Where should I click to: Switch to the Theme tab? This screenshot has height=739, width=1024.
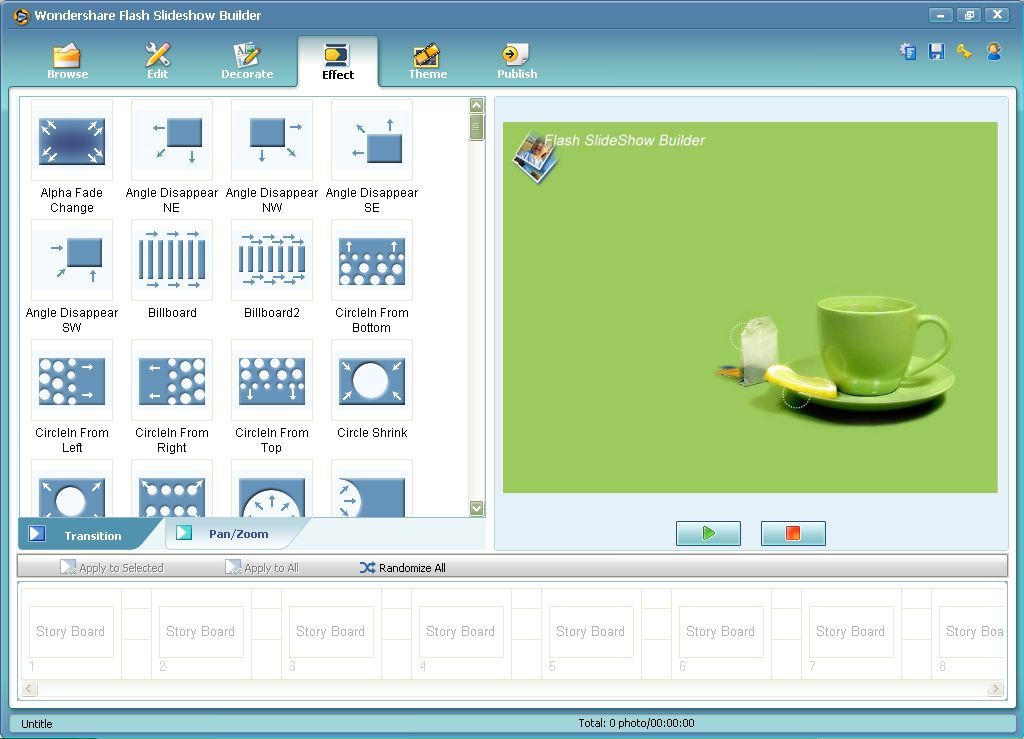(x=428, y=61)
